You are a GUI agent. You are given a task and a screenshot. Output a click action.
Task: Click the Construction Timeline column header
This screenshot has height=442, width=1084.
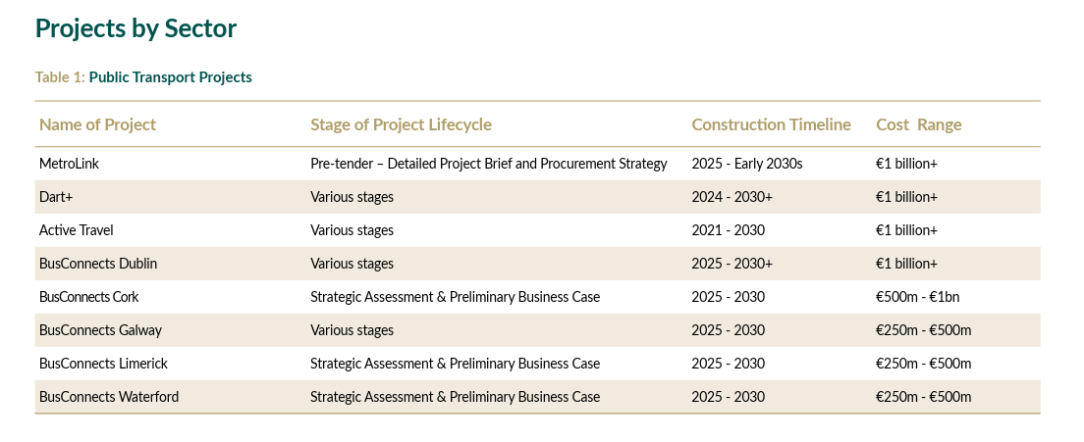point(771,125)
